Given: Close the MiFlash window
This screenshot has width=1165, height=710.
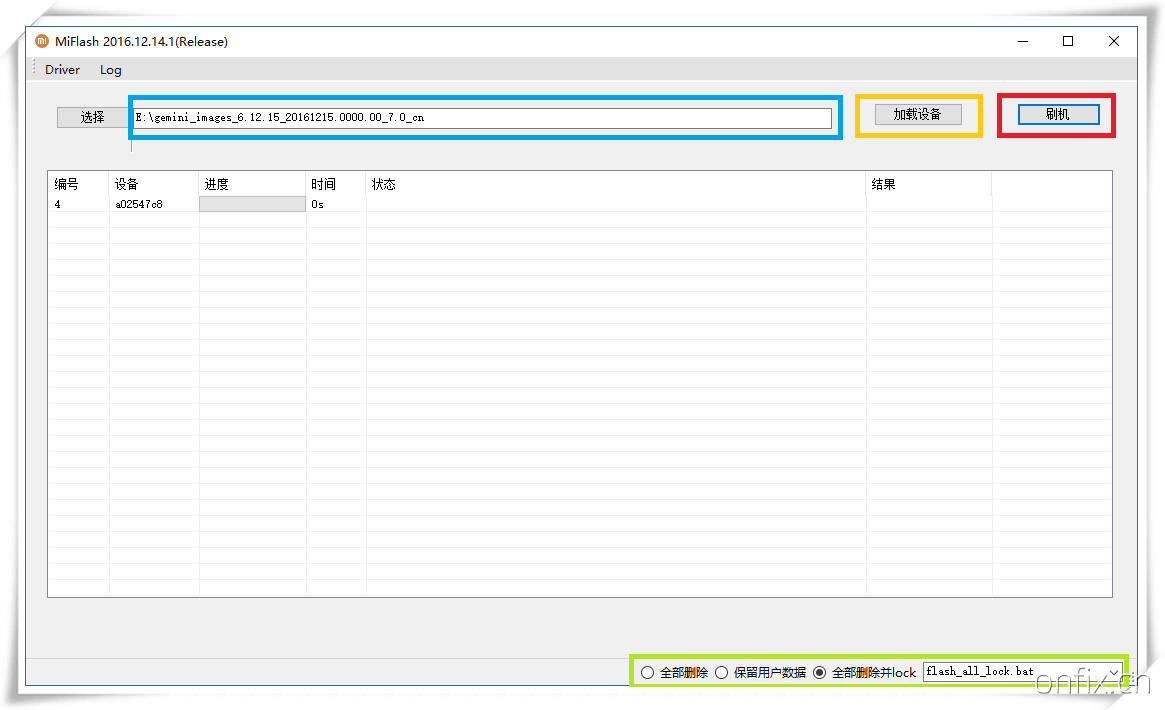Looking at the screenshot, I should [1114, 41].
